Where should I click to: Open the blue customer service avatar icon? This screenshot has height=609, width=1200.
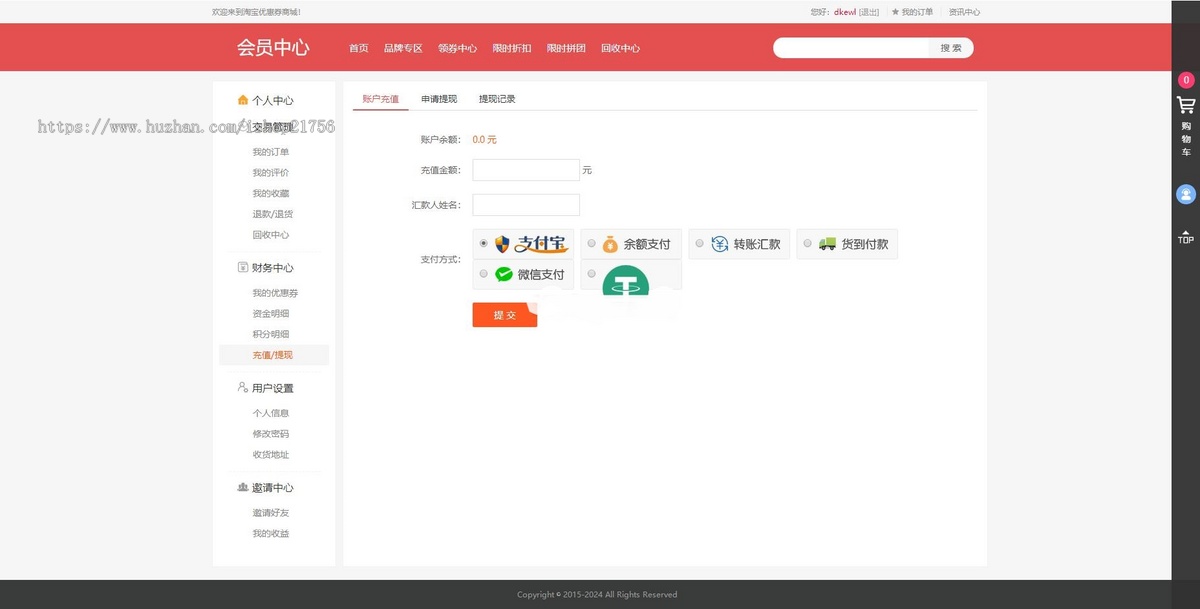click(1186, 195)
